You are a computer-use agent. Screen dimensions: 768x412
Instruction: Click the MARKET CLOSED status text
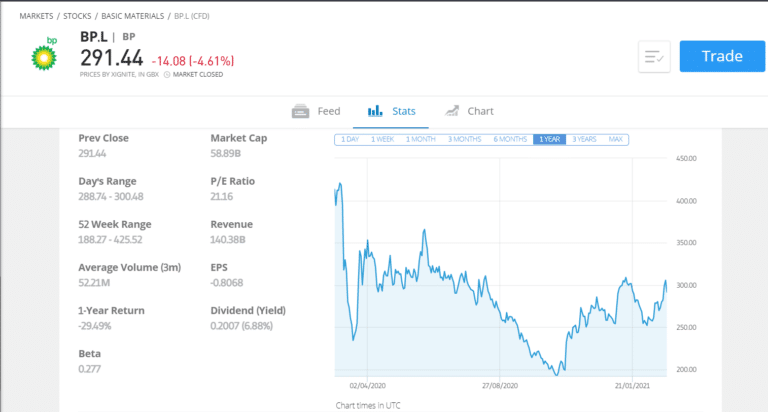pos(198,74)
